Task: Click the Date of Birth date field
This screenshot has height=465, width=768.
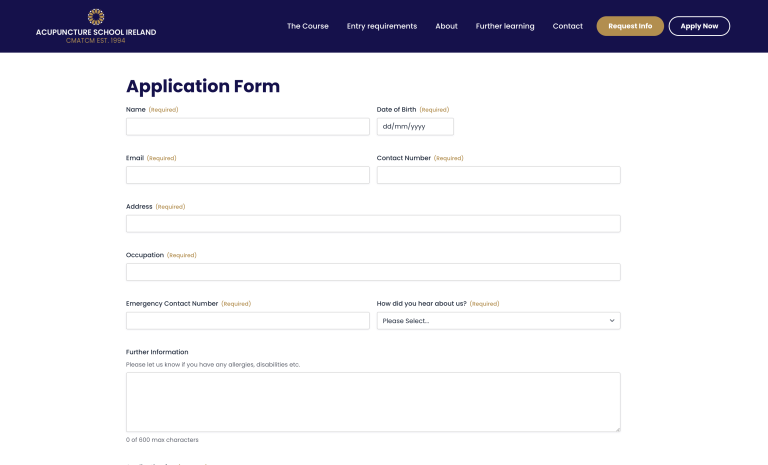Action: coord(414,127)
